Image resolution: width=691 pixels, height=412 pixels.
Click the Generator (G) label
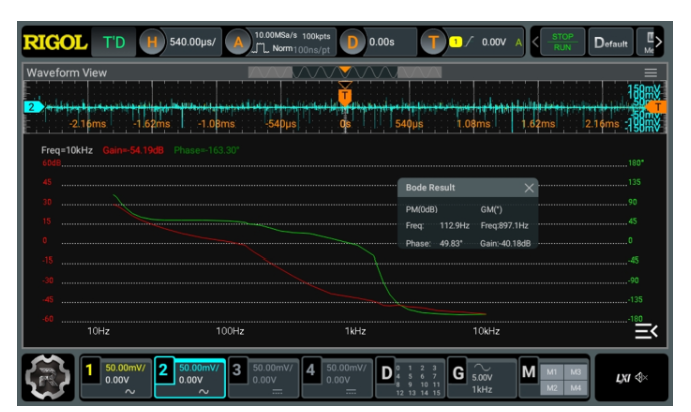458,373
